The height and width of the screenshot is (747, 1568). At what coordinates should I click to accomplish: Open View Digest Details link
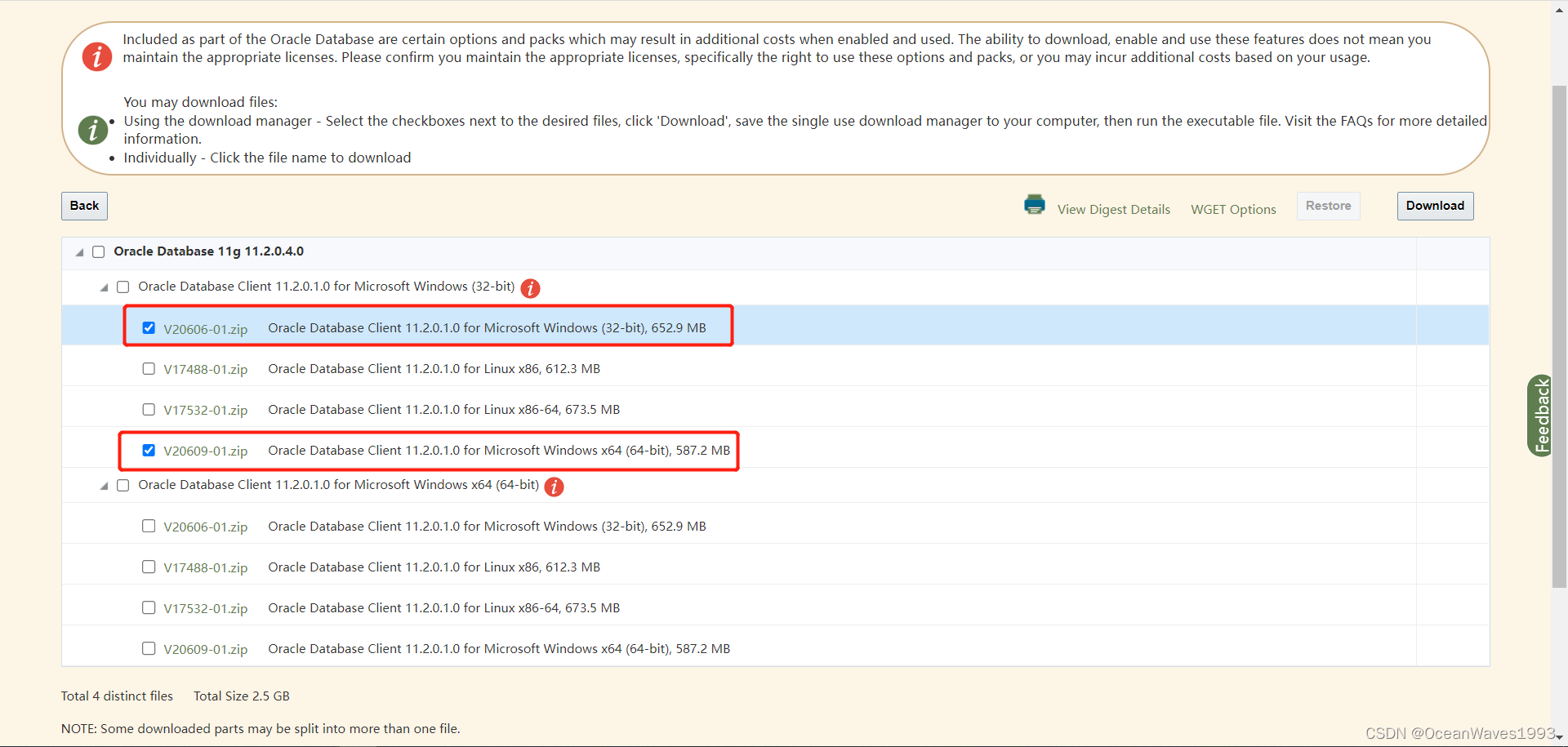[x=1113, y=210]
